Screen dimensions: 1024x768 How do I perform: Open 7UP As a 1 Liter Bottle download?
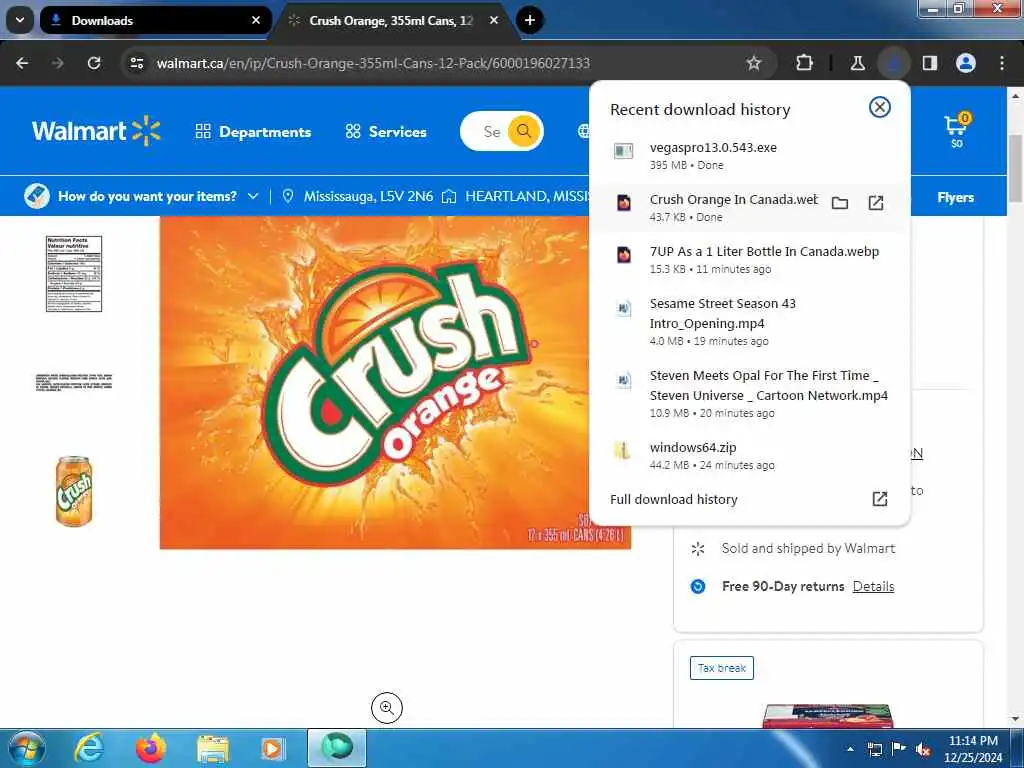tap(749, 259)
